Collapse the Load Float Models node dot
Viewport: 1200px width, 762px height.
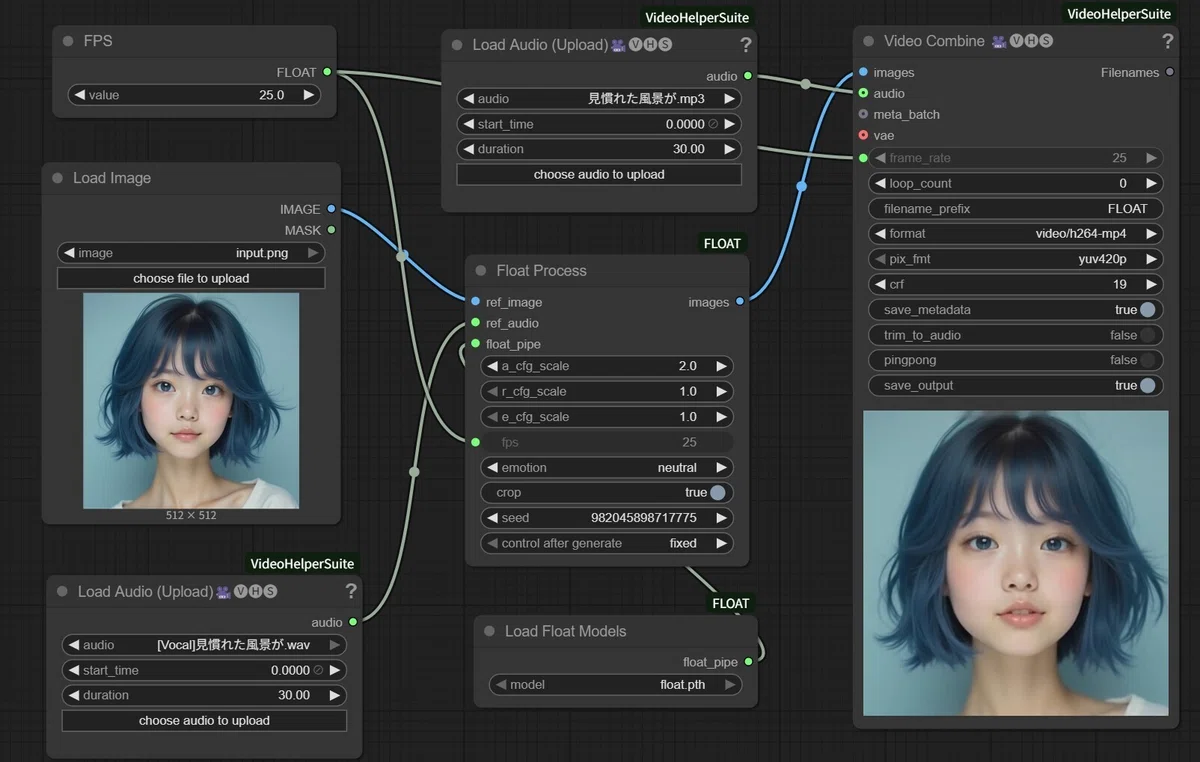tap(489, 631)
